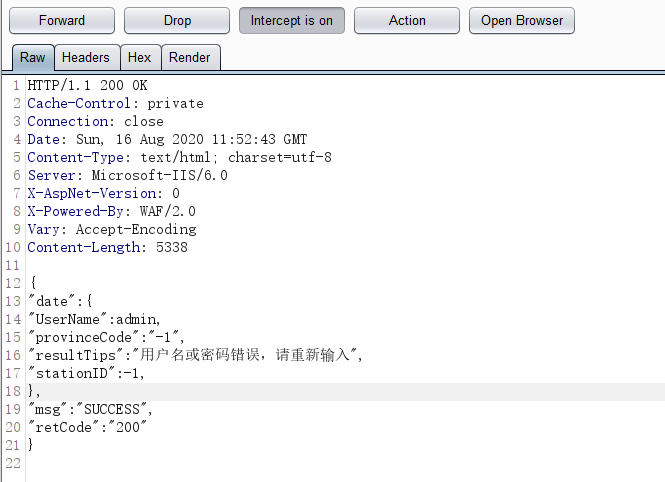Image resolution: width=665 pixels, height=482 pixels.
Task: Click the "retCode":"200" line
Action: click(x=88, y=428)
